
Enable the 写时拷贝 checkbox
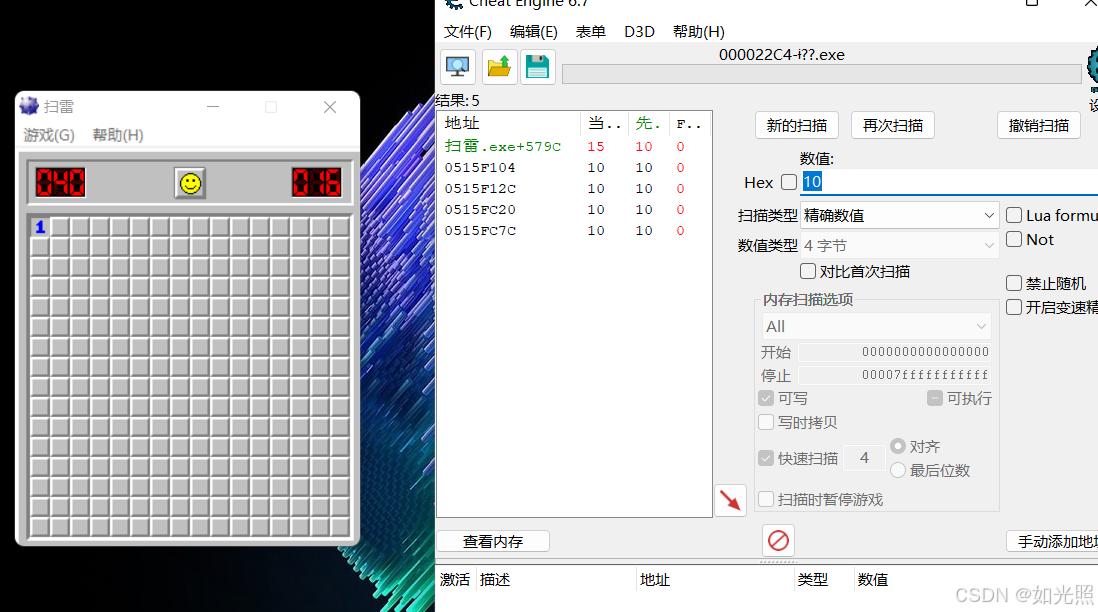(x=766, y=422)
